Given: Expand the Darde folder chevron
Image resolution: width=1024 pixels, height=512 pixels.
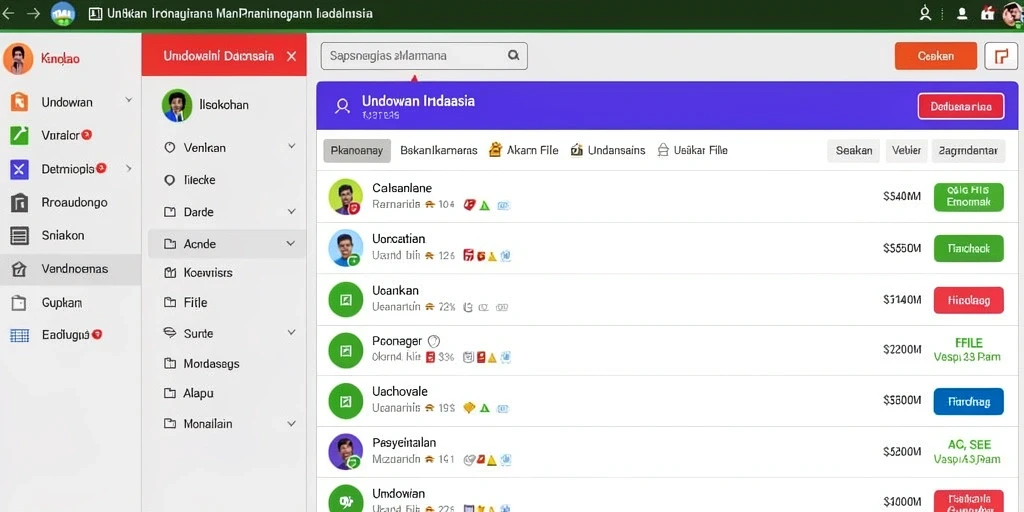Looking at the screenshot, I should (291, 212).
